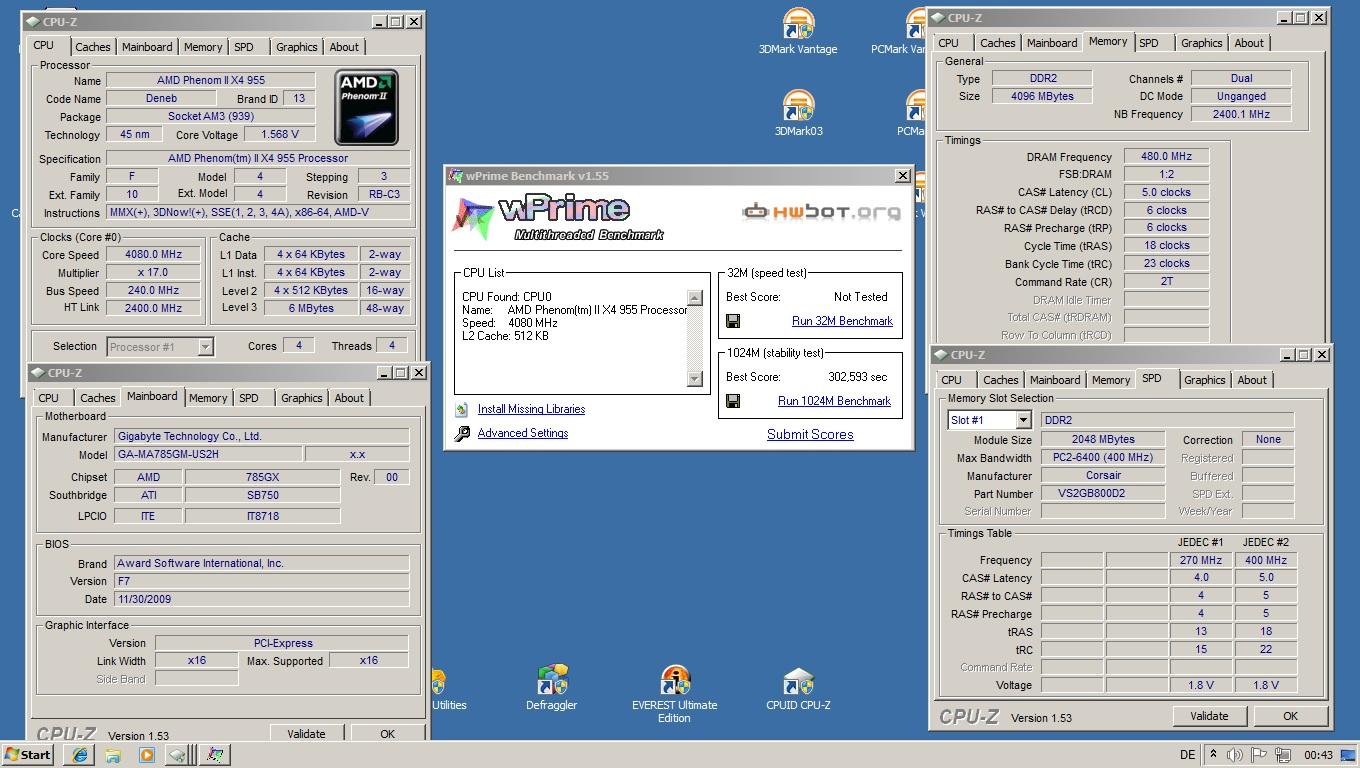This screenshot has height=768, width=1360.
Task: Open the EVEREST Ultimate Edition desktop shortcut
Action: (675, 694)
